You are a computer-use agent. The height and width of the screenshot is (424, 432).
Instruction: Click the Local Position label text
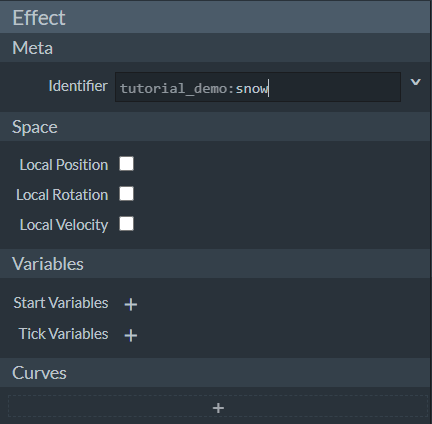coord(64,165)
